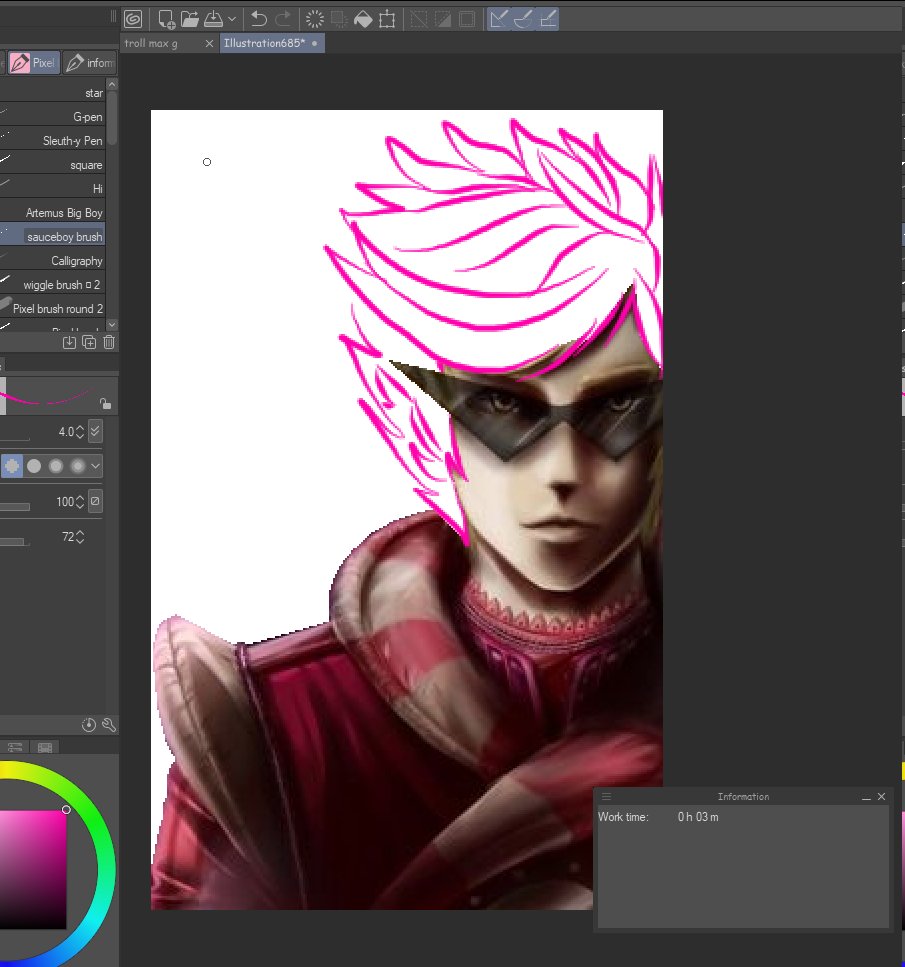
Task: Click clear outside selection icon
Action: point(339,19)
